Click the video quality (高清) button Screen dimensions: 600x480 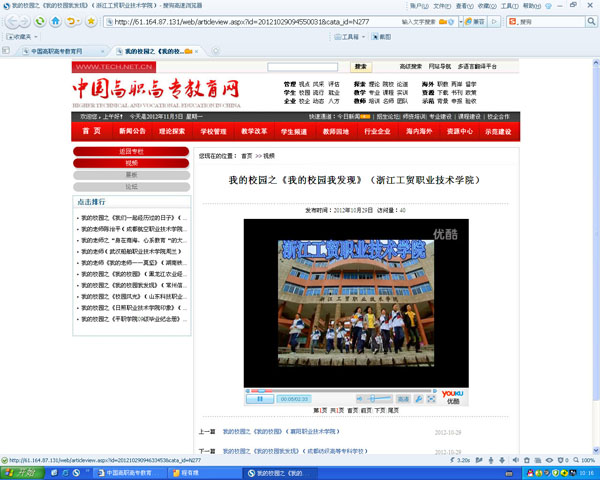(403, 399)
